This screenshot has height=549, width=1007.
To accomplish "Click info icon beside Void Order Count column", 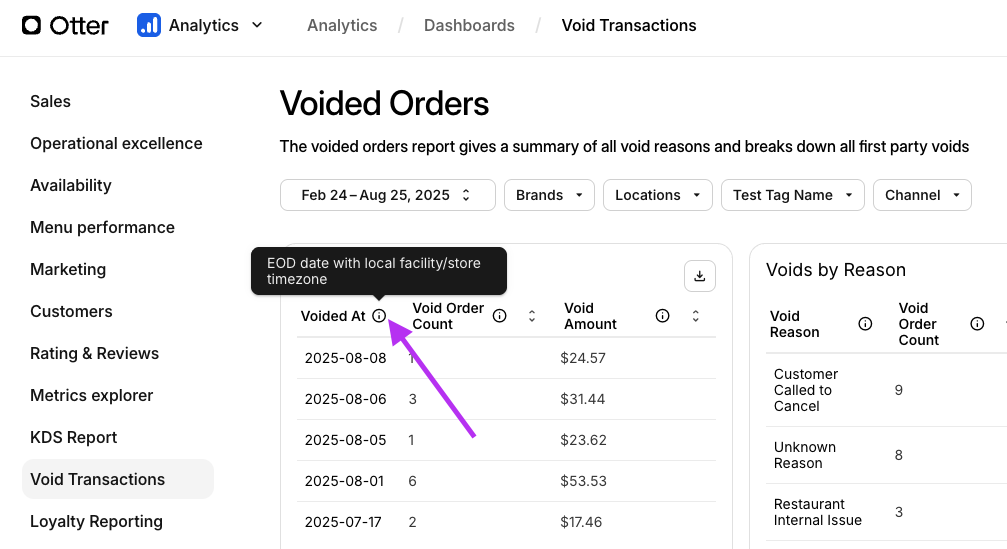I will (x=499, y=316).
